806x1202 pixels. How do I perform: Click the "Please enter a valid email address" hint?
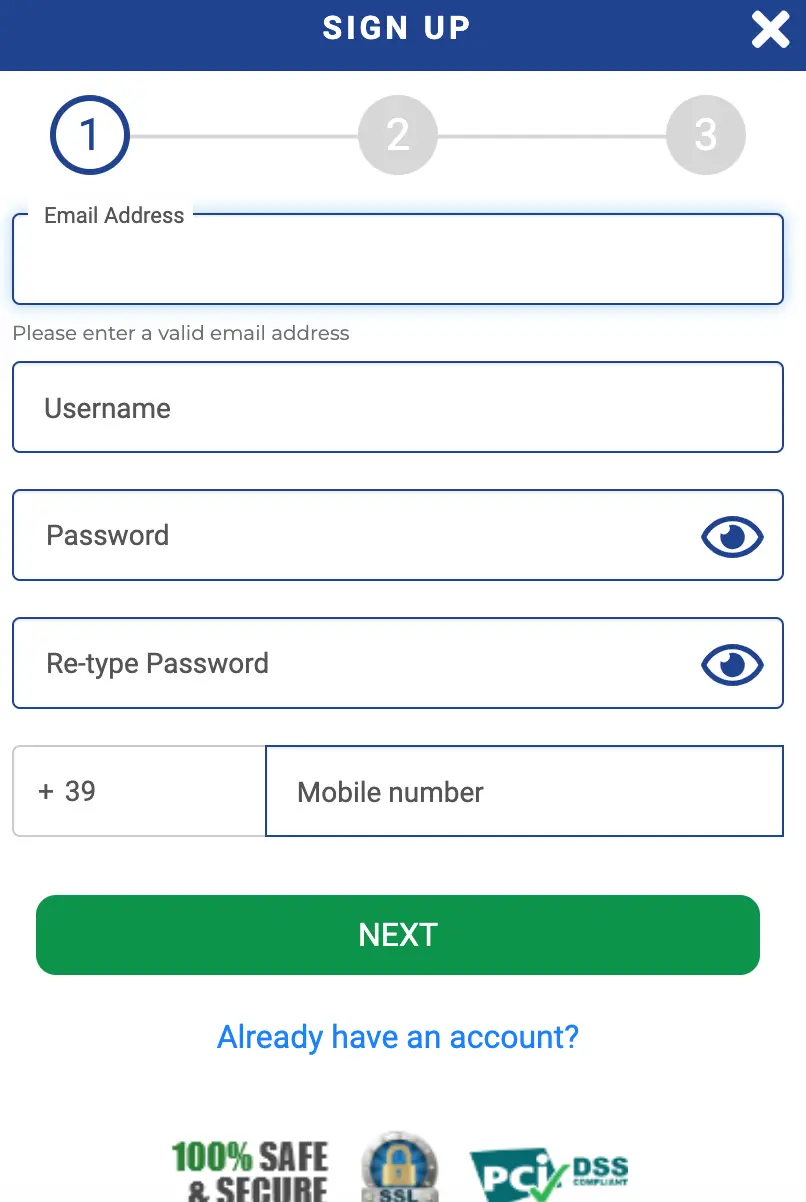click(x=181, y=333)
